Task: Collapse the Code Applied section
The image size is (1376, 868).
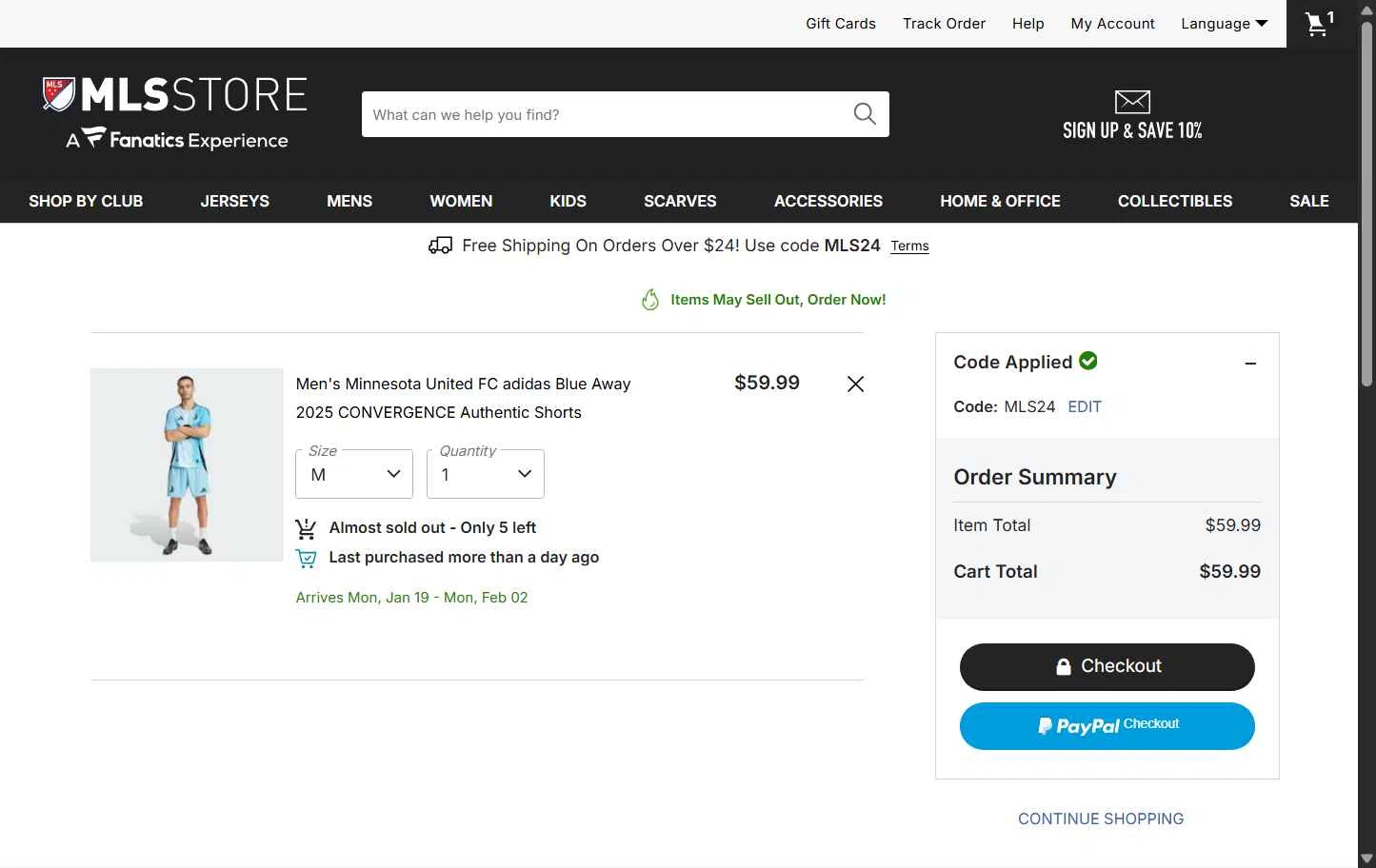Action: pyautogui.click(x=1250, y=363)
